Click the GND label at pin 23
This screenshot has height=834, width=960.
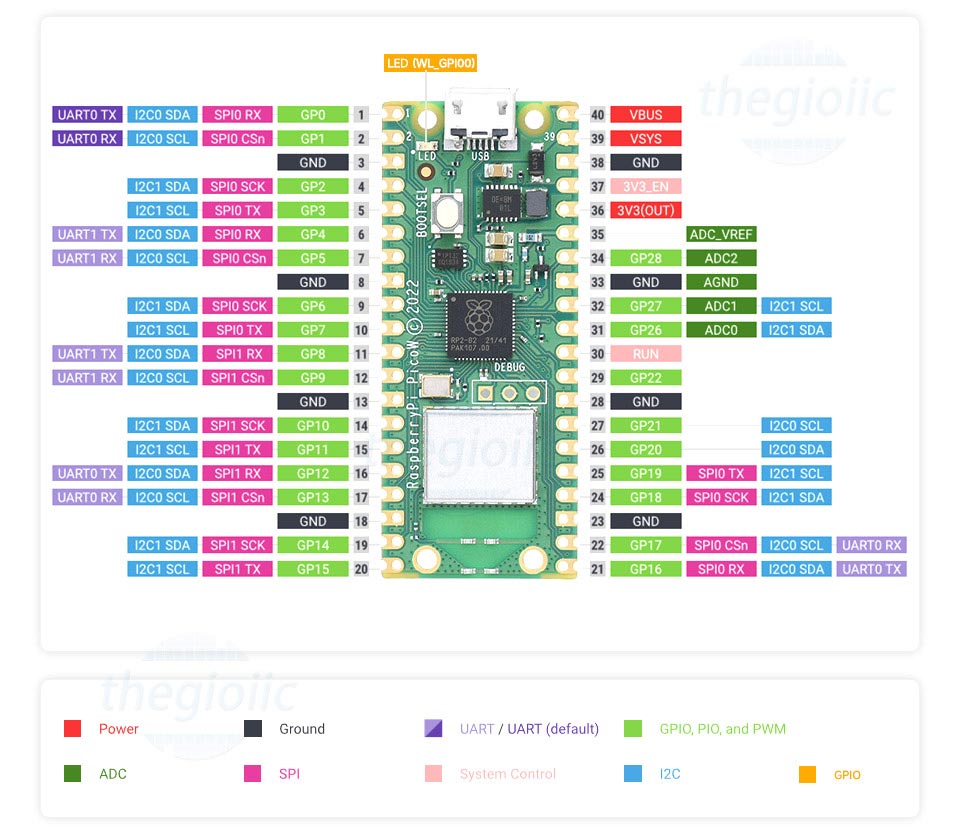646,520
